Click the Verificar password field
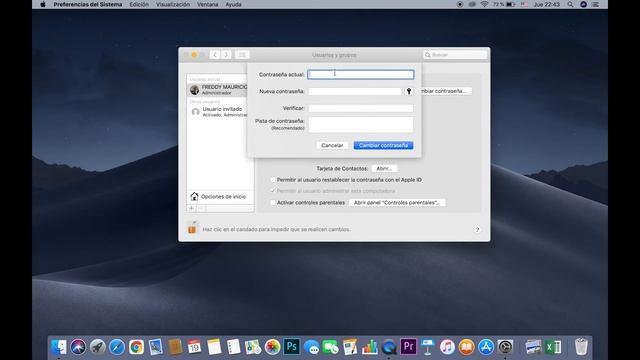The width and height of the screenshot is (640, 360). (361, 108)
